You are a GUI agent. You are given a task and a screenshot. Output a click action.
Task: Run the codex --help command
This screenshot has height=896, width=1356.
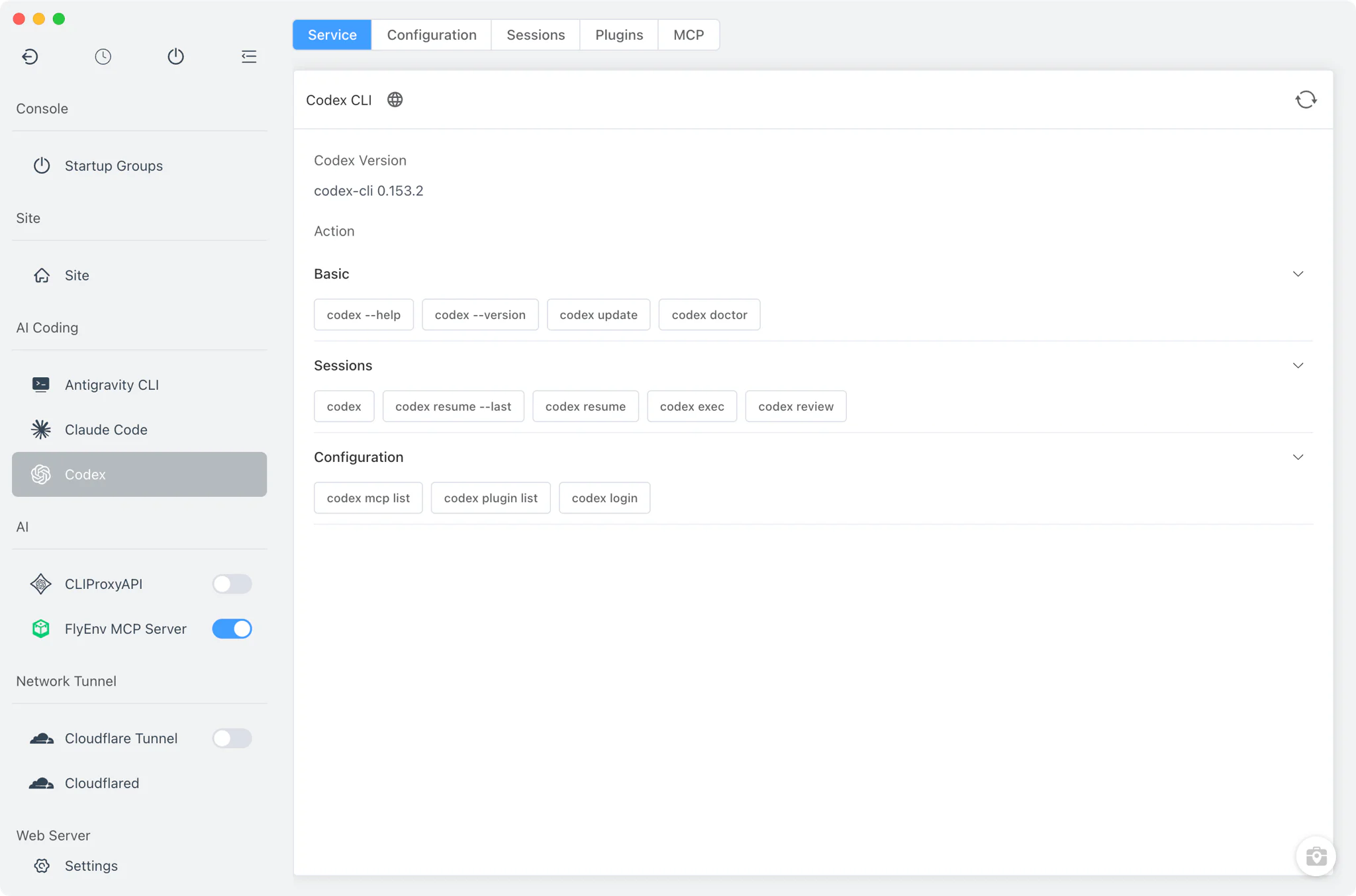[x=363, y=315]
